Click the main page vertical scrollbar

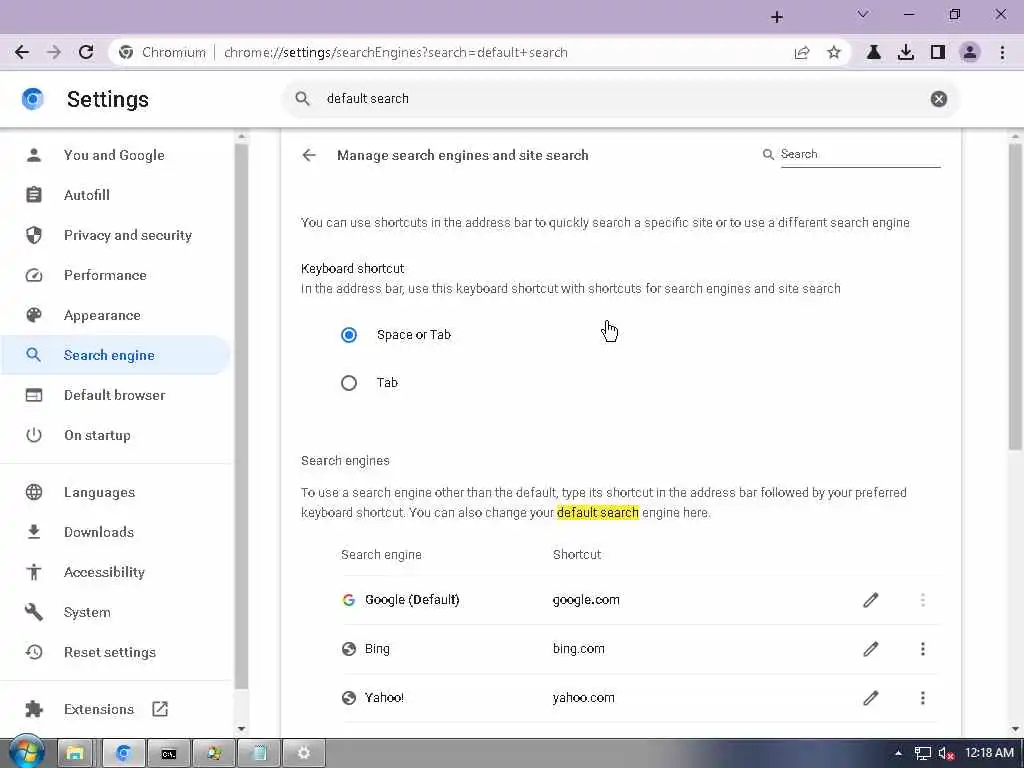1014,297
